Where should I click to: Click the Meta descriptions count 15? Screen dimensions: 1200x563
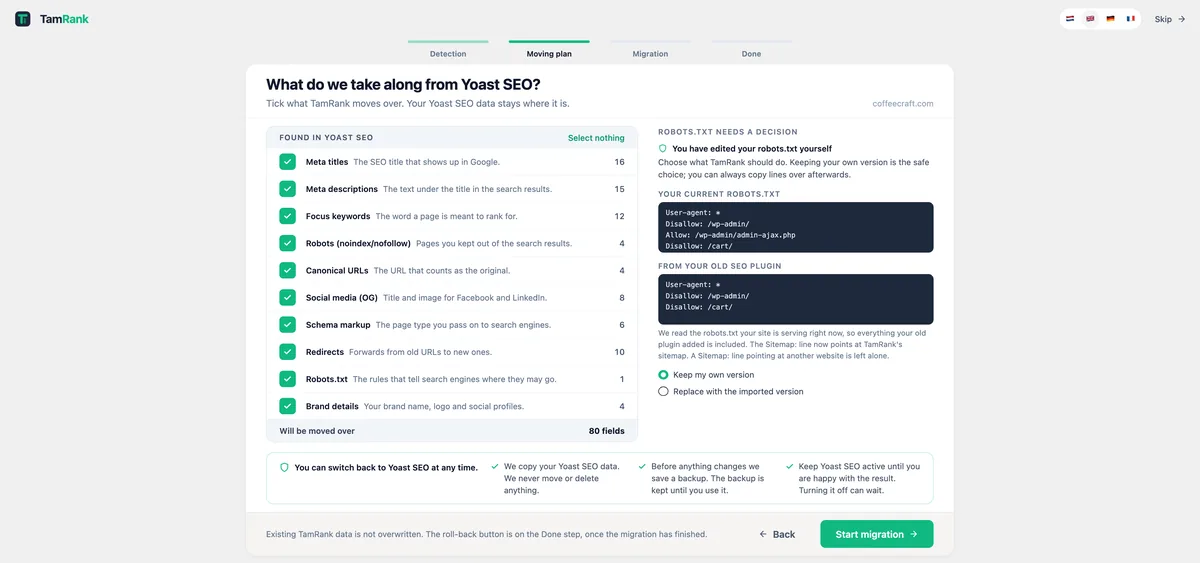[620, 189]
